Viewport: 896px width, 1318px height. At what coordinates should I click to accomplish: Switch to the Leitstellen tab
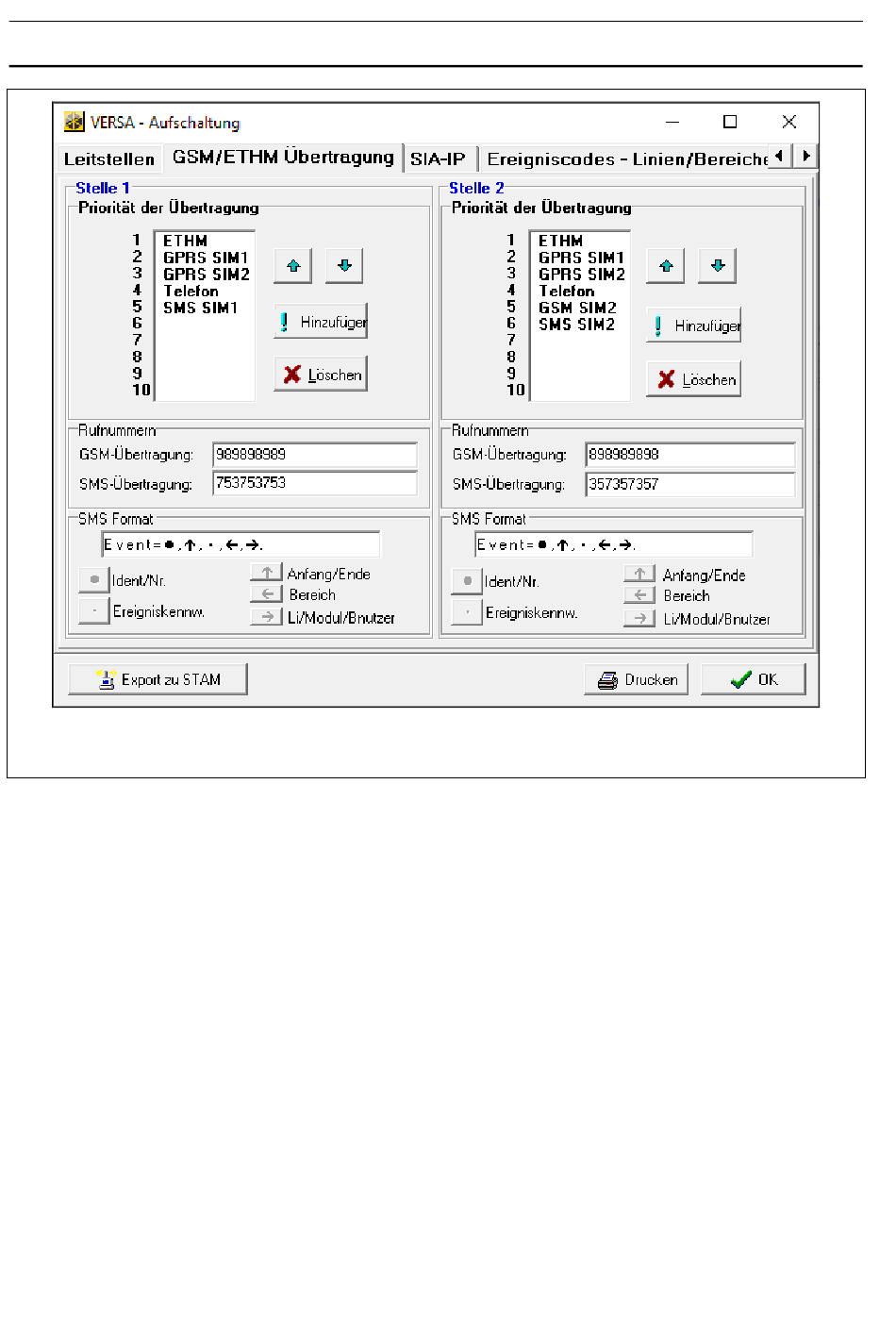(x=109, y=159)
